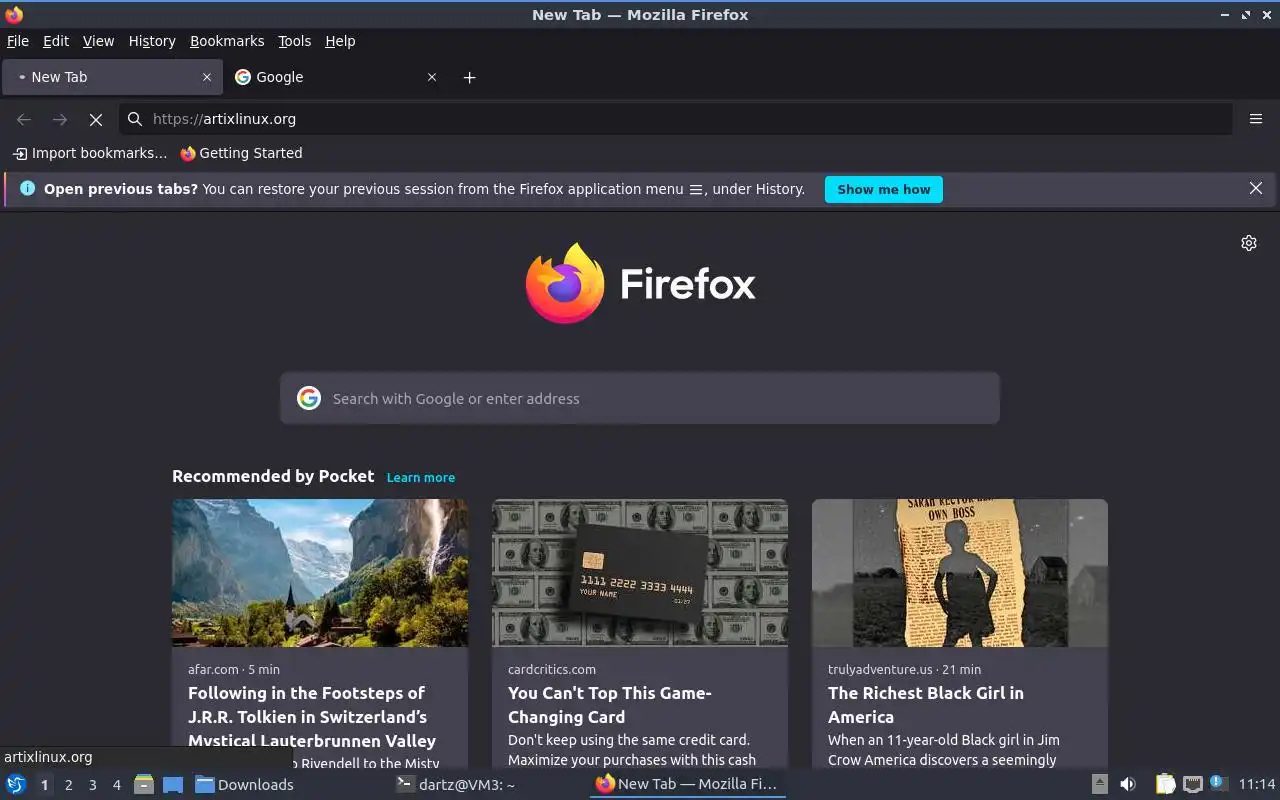Open the Help menu

click(340, 41)
